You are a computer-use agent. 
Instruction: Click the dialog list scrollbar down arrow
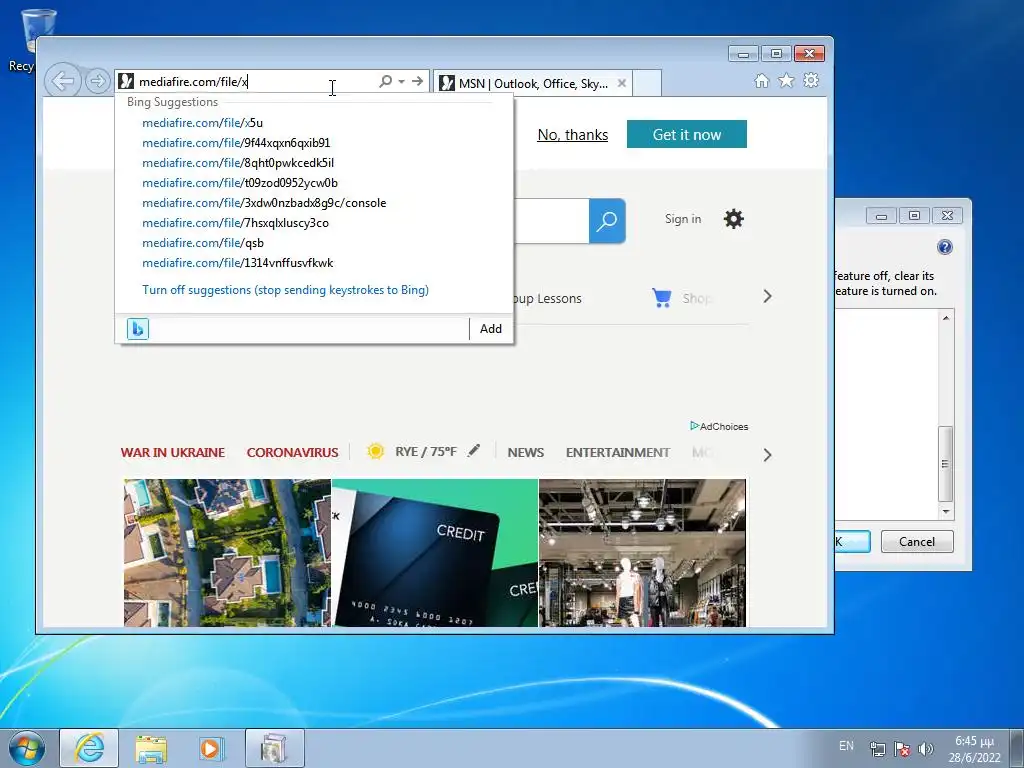[946, 512]
